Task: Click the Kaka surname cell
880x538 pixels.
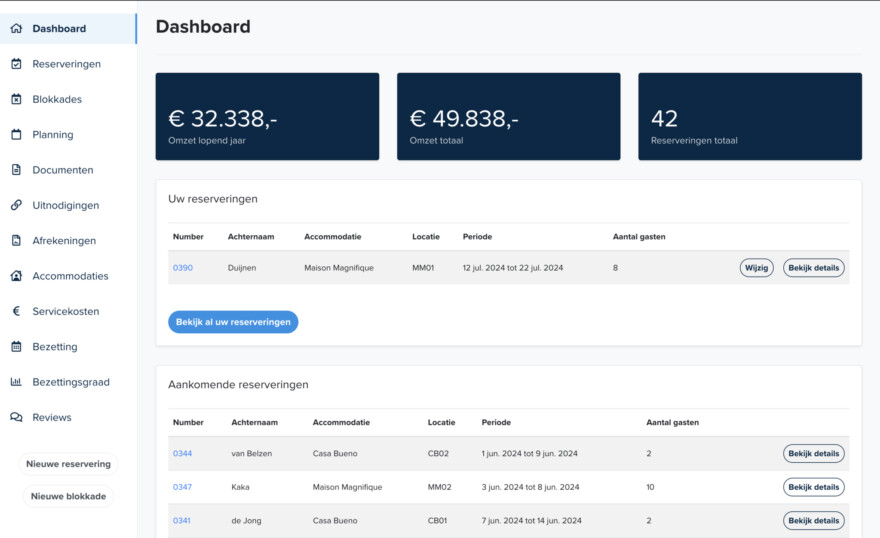Action: (240, 487)
